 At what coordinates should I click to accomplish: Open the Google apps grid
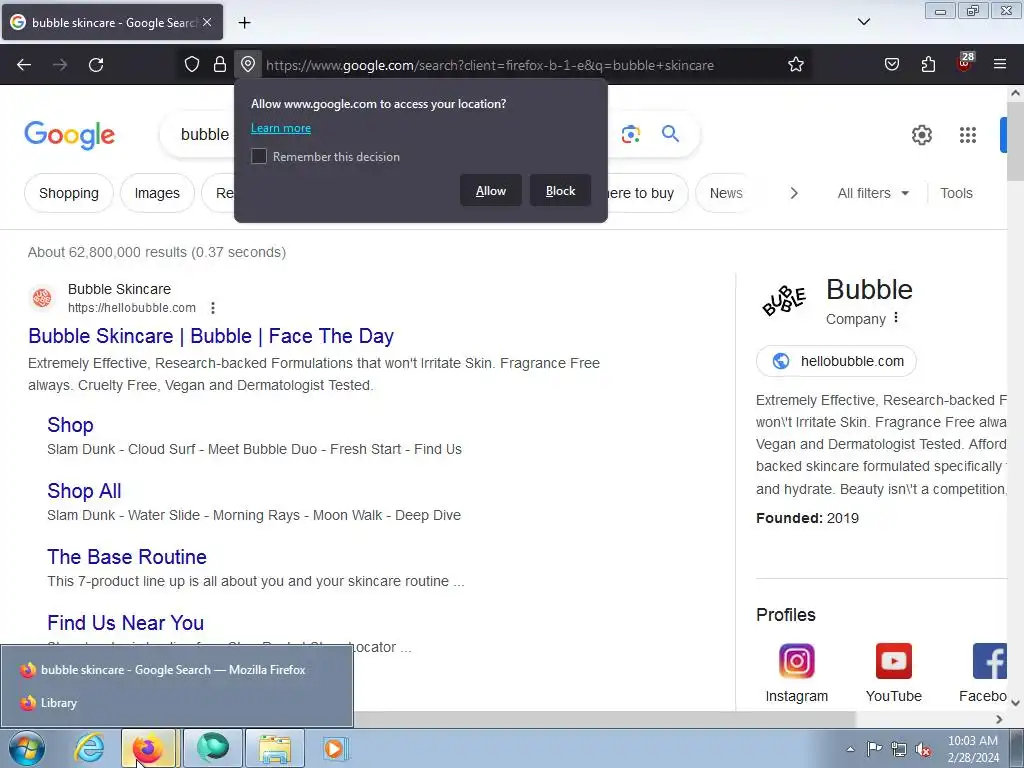click(x=968, y=135)
